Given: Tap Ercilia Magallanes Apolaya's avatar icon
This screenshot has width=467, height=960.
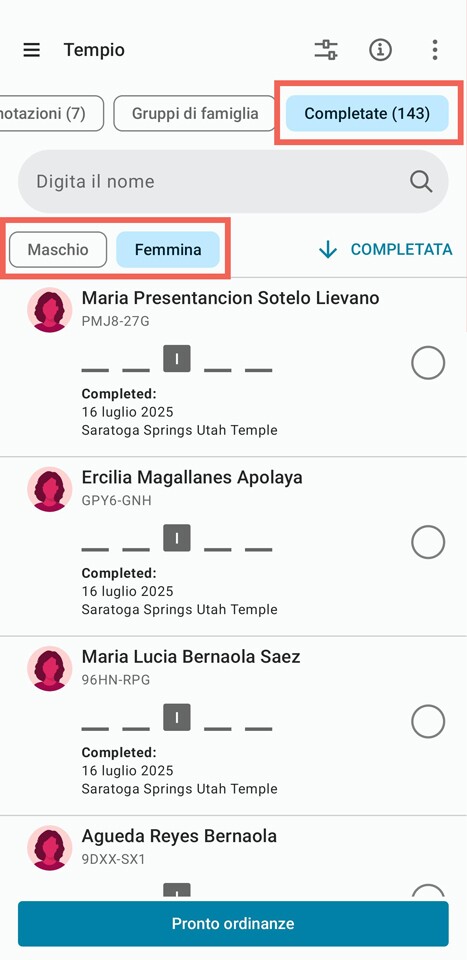Looking at the screenshot, I should [x=50, y=489].
